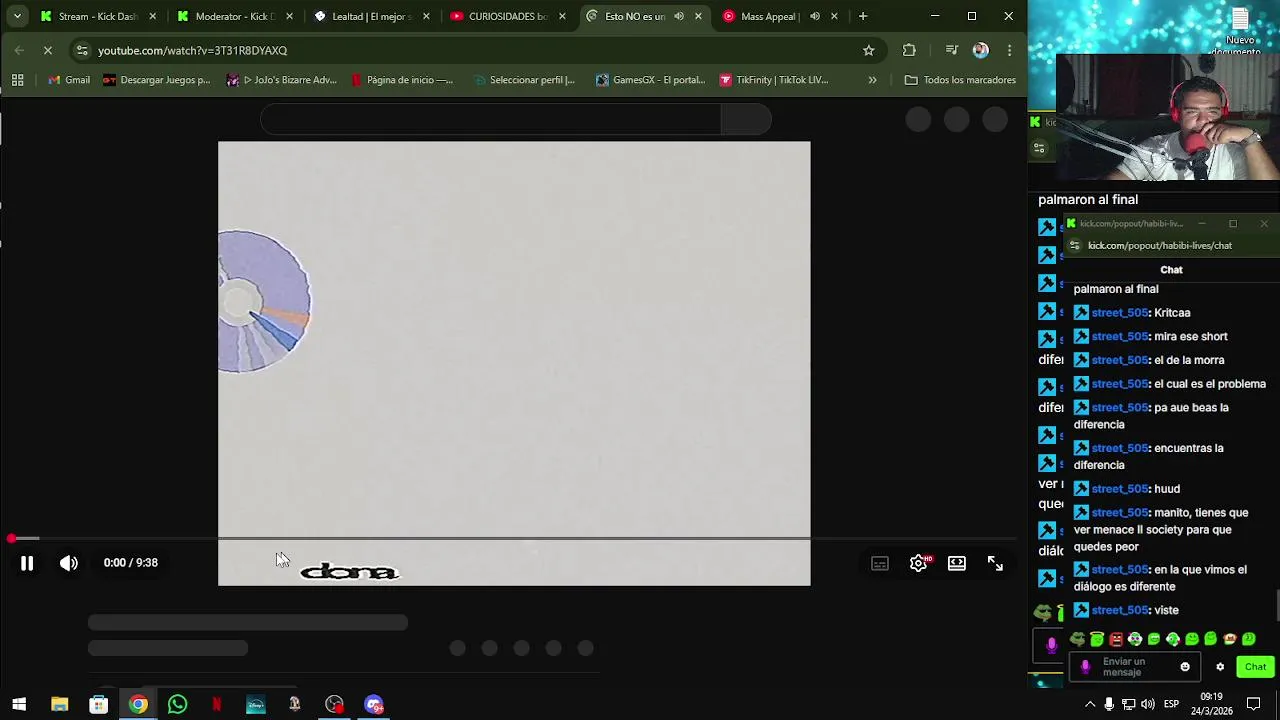Screen dimensions: 1280x720
Task: Open emoji picker in message box
Action: [1185, 667]
